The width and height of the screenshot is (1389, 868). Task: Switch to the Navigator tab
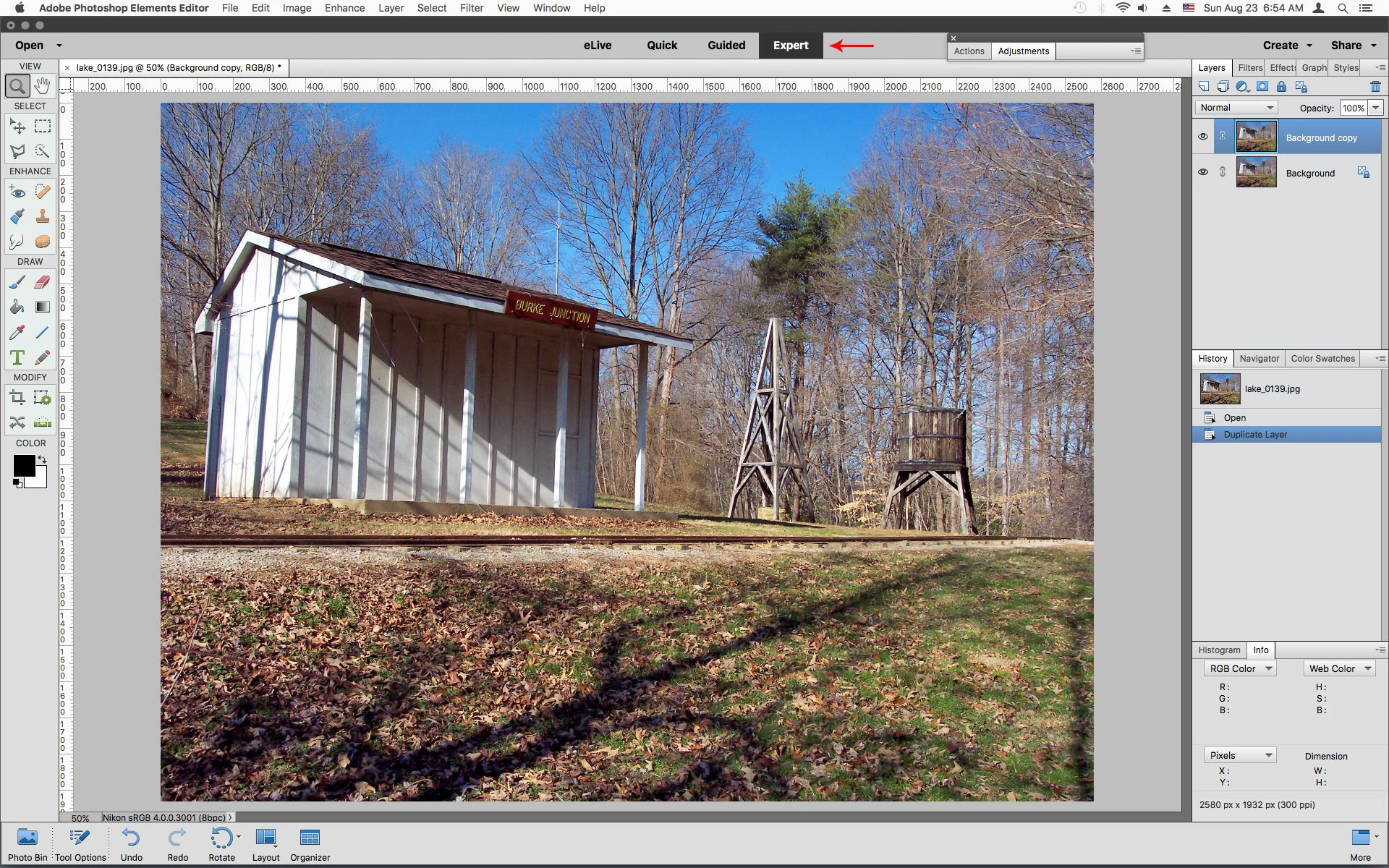(x=1259, y=359)
